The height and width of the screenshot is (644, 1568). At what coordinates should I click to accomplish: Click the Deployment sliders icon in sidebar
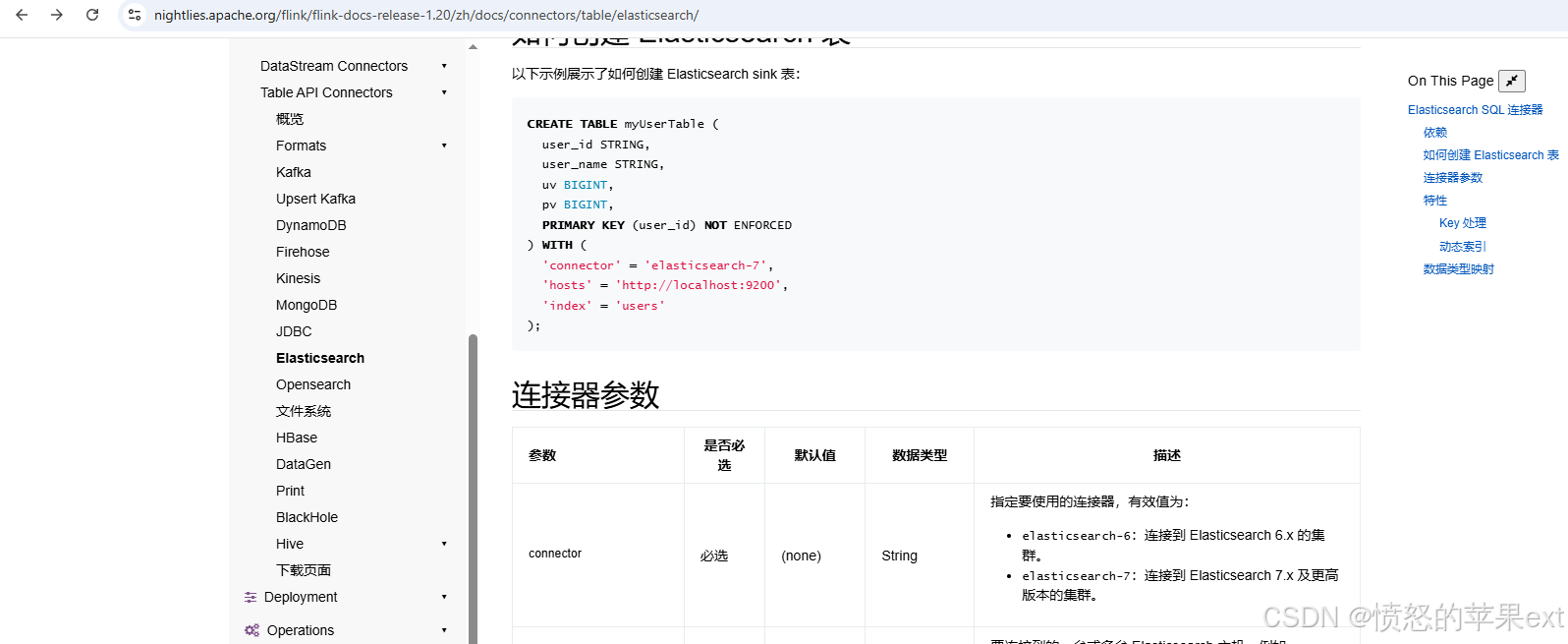[251, 597]
